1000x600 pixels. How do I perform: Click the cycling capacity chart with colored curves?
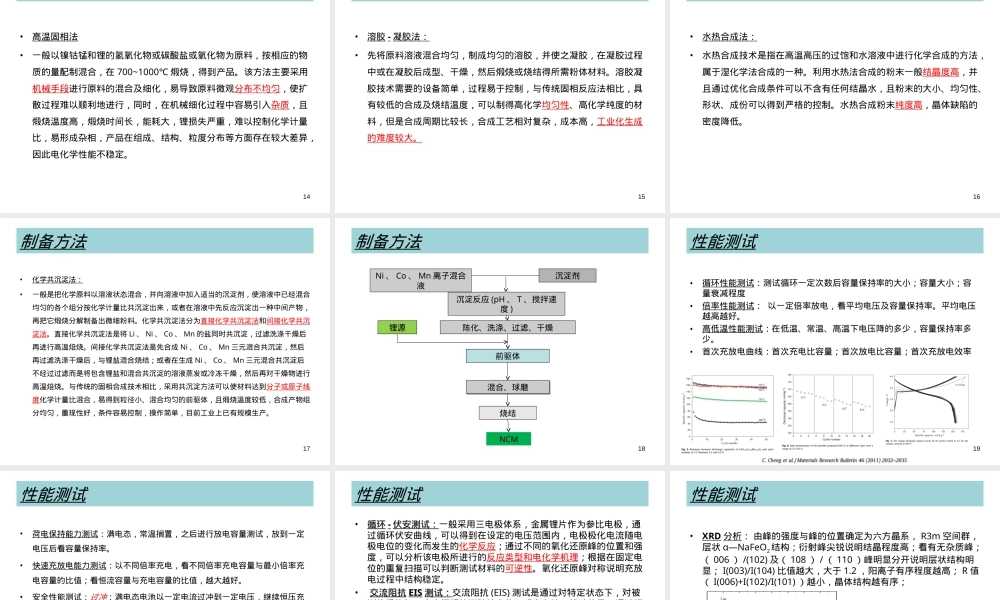click(x=728, y=408)
